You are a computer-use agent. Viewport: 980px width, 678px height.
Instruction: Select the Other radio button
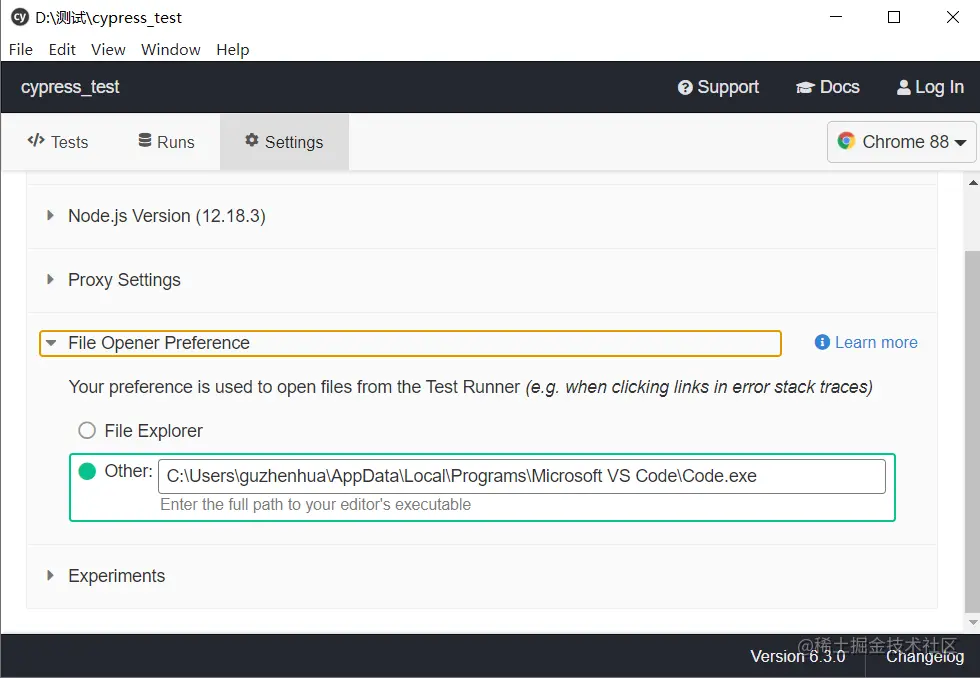click(87, 471)
